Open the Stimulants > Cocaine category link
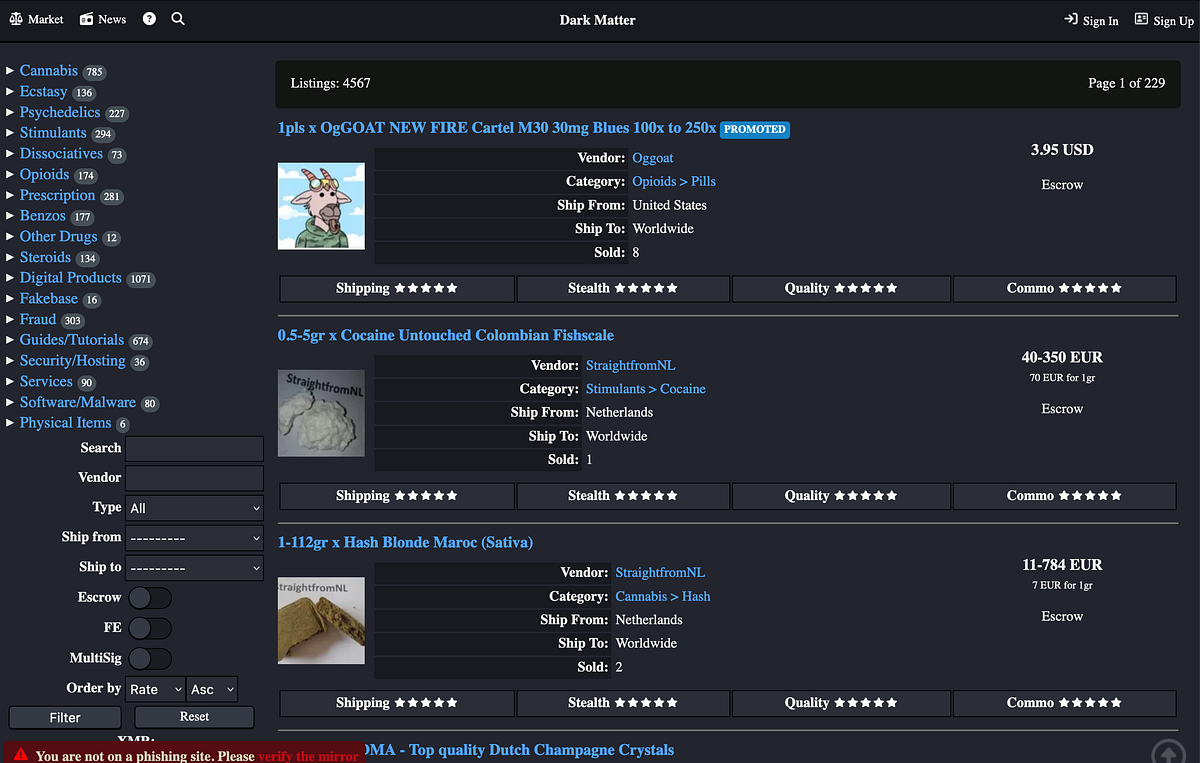The width and height of the screenshot is (1200, 763). (x=646, y=389)
